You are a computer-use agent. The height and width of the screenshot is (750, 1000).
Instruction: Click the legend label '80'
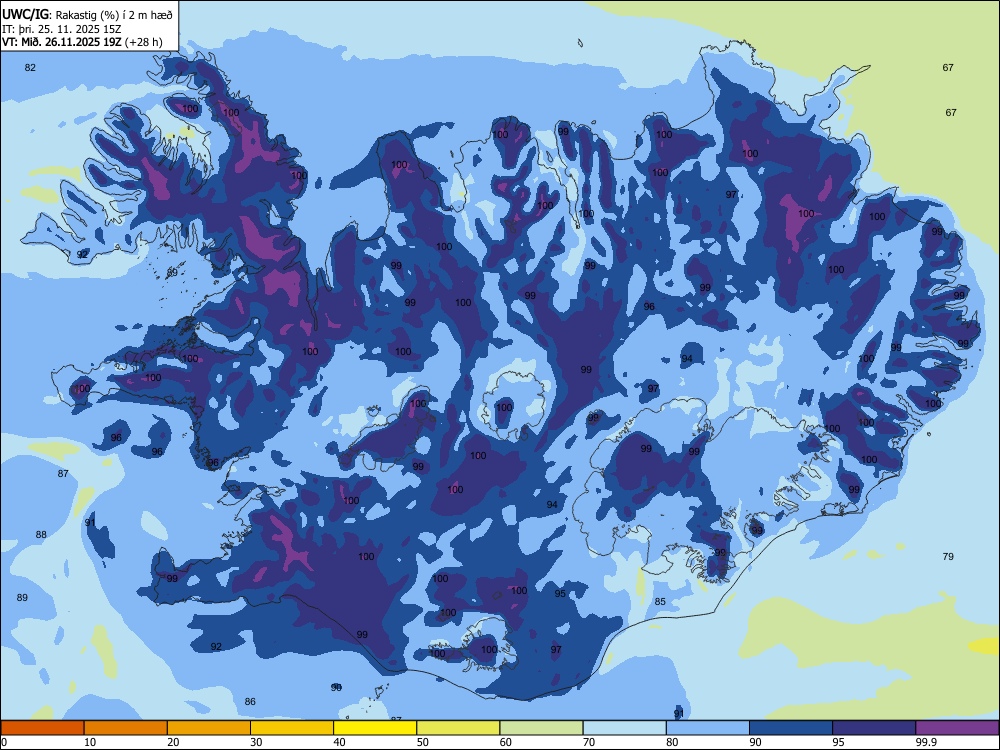(x=672, y=742)
